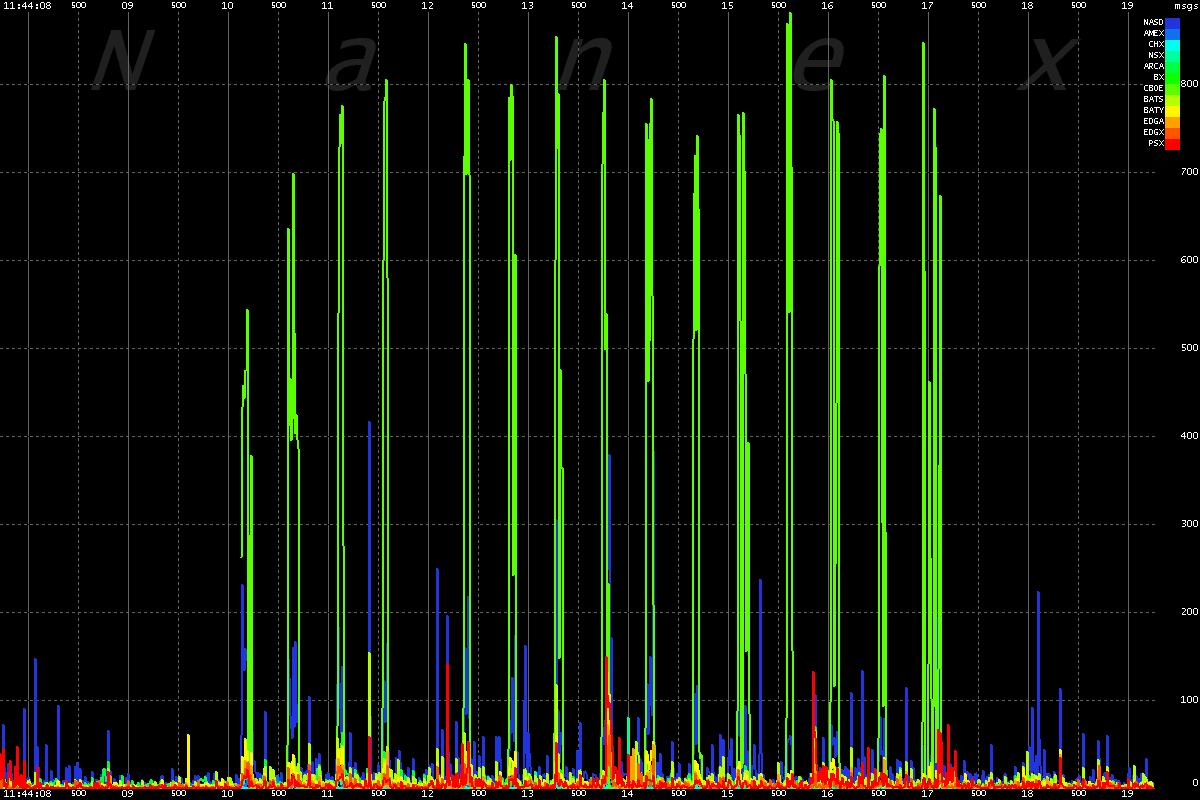Image resolution: width=1200 pixels, height=800 pixels.
Task: Select second label '17' on top axis
Action: [x=927, y=5]
